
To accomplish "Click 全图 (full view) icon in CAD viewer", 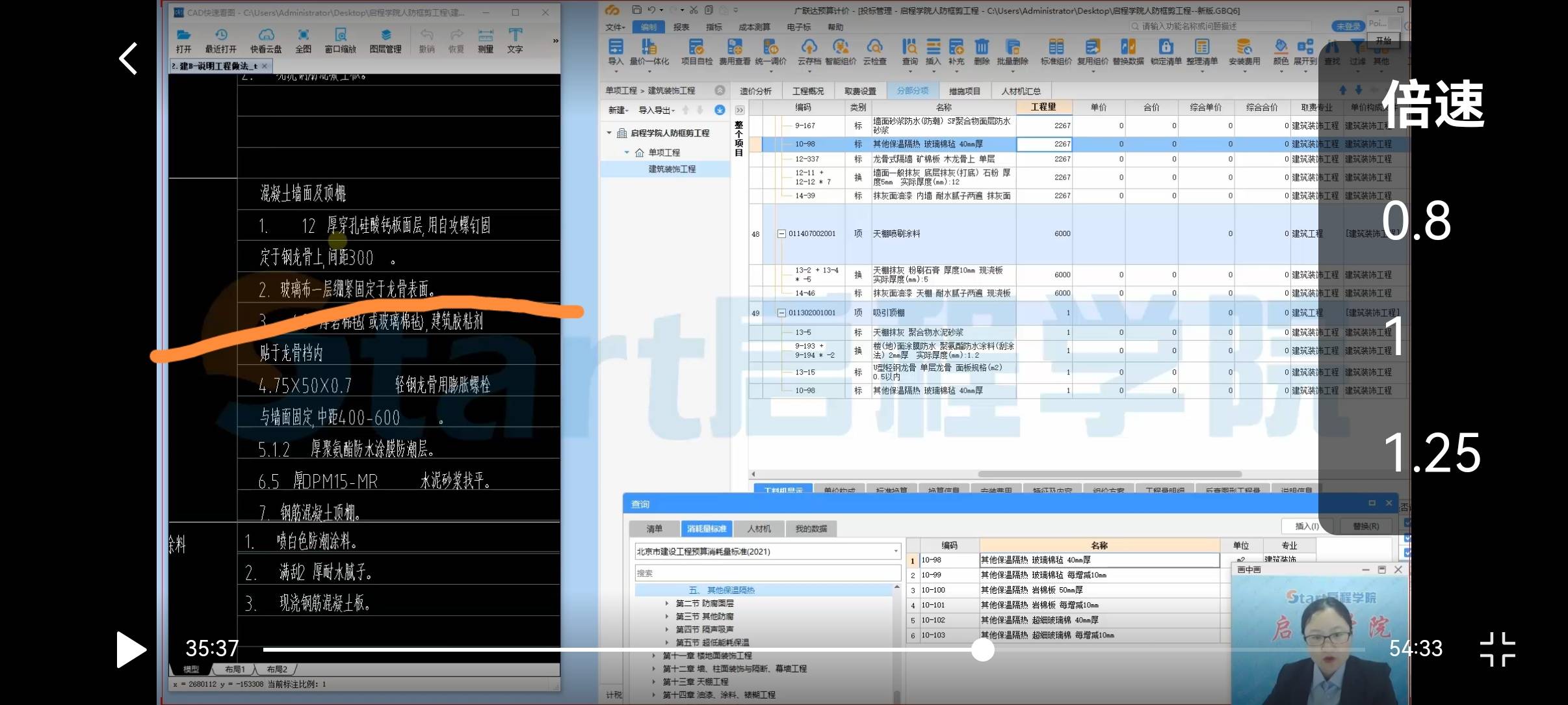I will [x=303, y=41].
